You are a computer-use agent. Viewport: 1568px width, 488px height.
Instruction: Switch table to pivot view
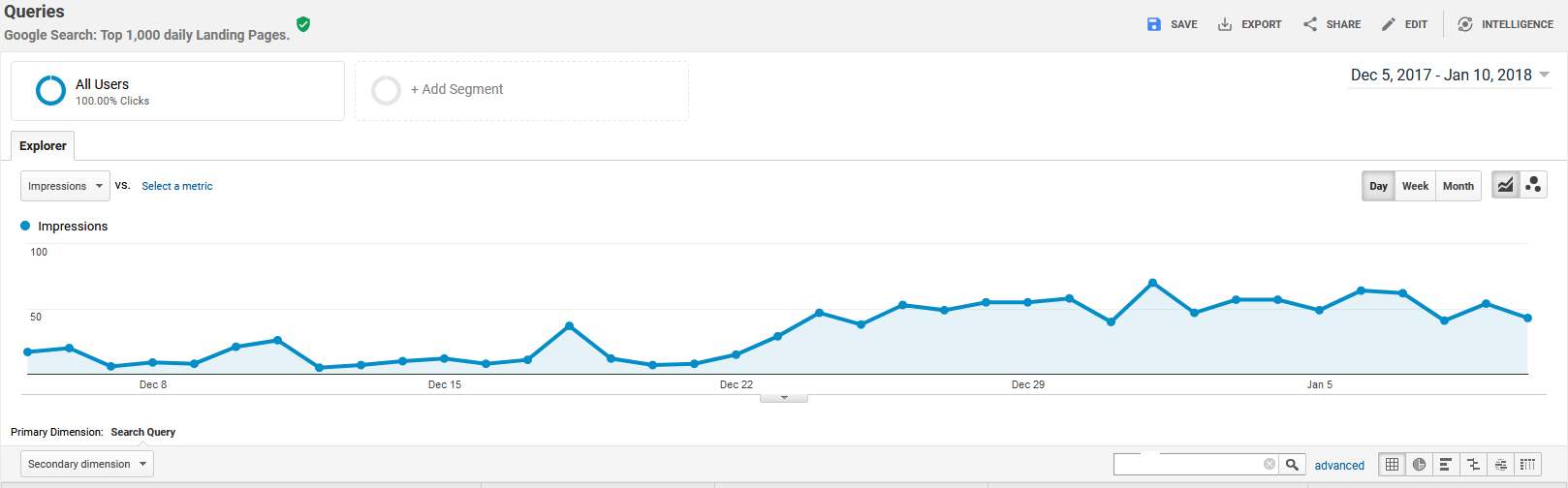[1527, 465]
